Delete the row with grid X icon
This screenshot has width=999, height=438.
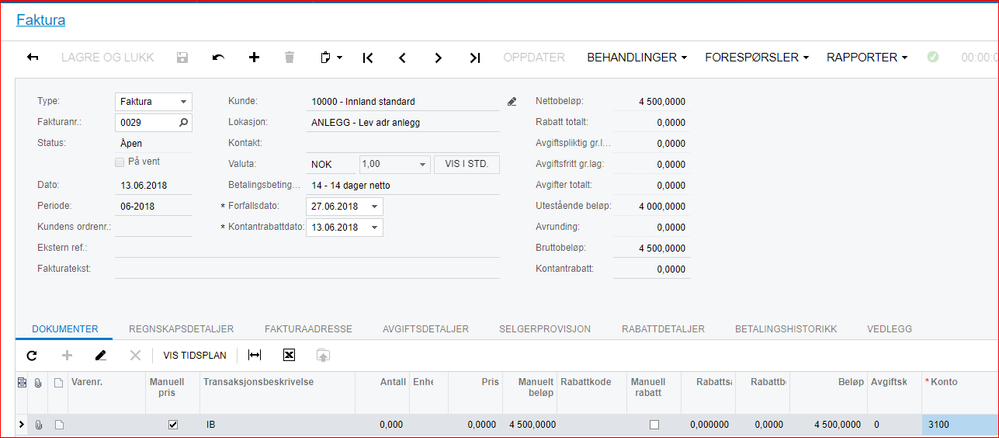pos(135,355)
